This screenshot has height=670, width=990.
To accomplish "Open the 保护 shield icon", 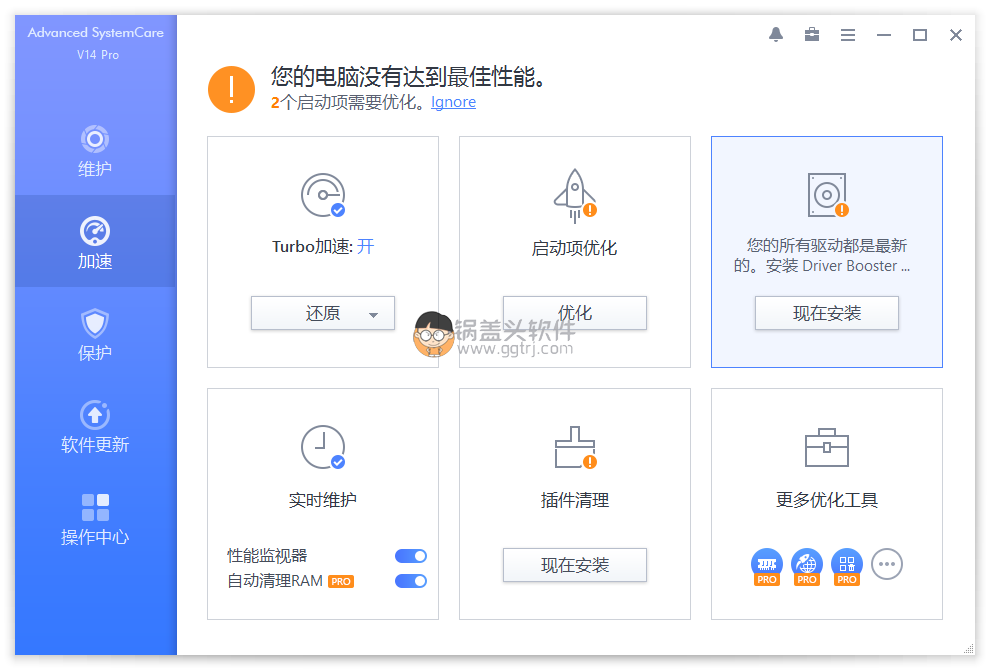I will 95,323.
